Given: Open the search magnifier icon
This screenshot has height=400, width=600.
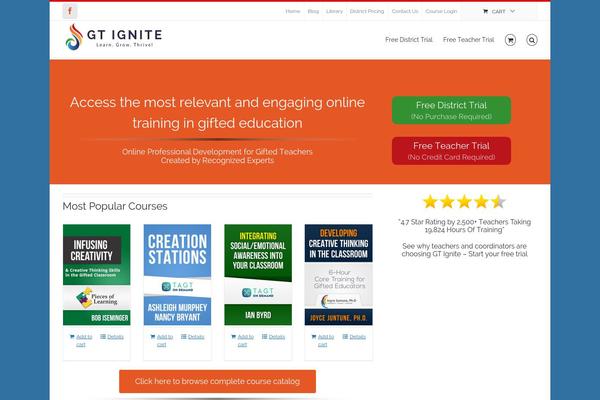Looking at the screenshot, I should coord(532,40).
